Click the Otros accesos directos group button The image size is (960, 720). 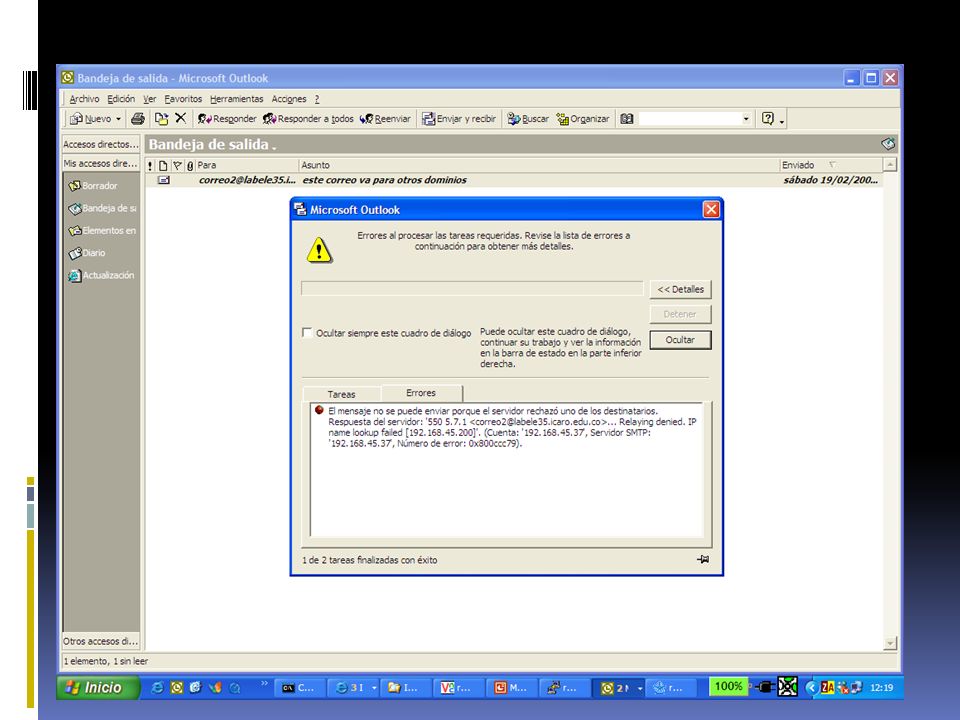pos(101,641)
